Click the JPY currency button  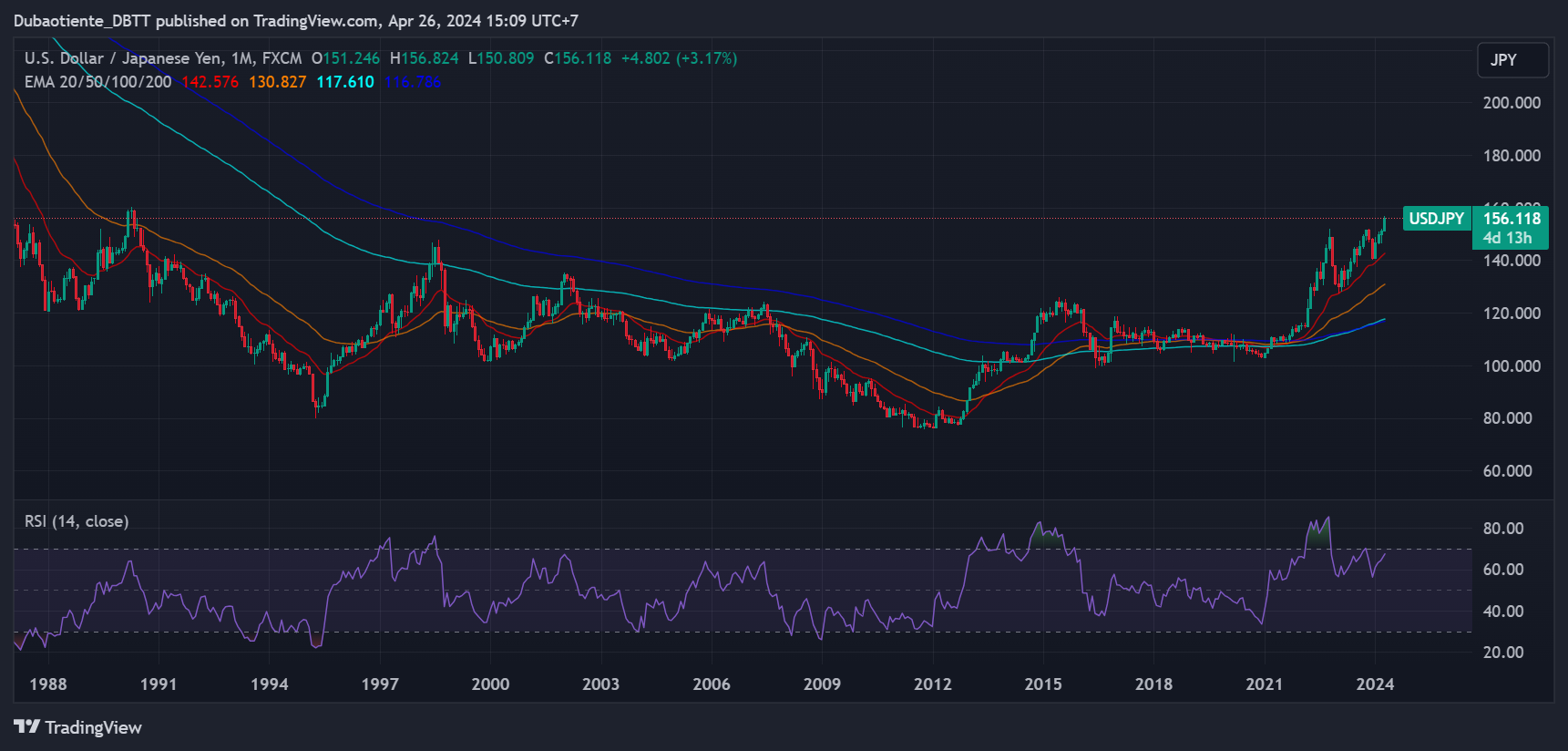(1512, 60)
